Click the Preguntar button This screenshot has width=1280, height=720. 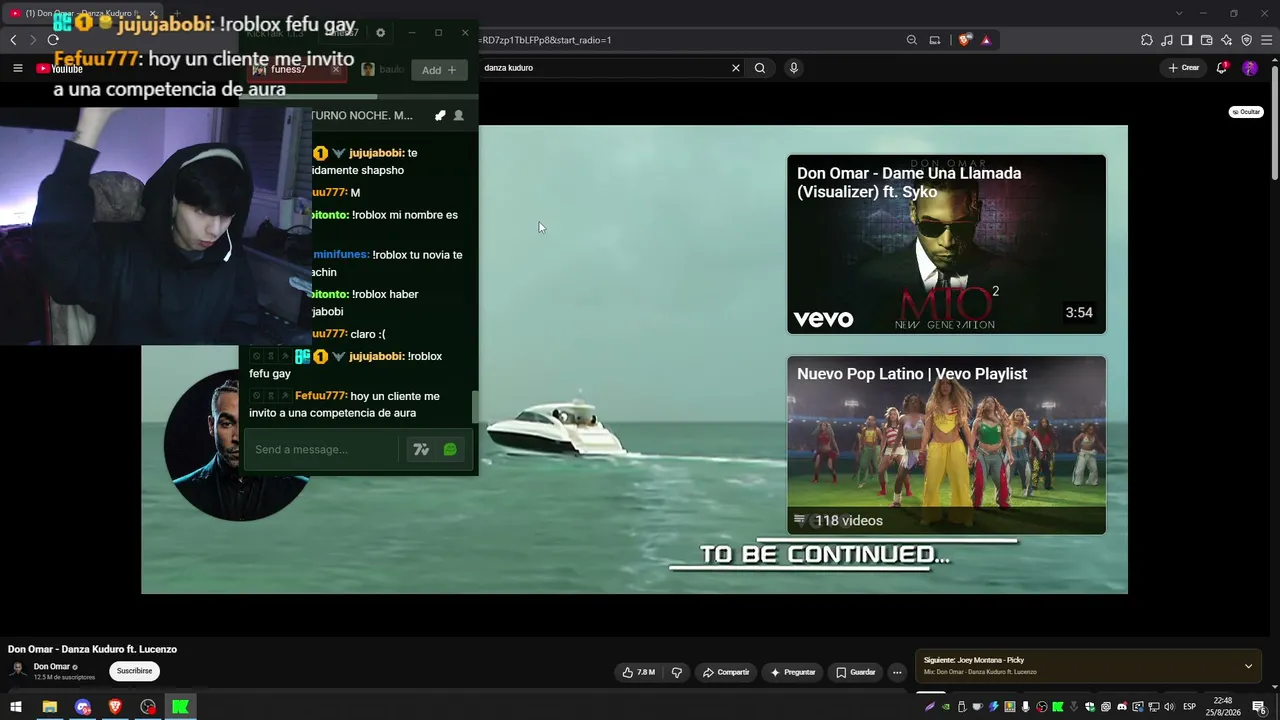coord(793,672)
